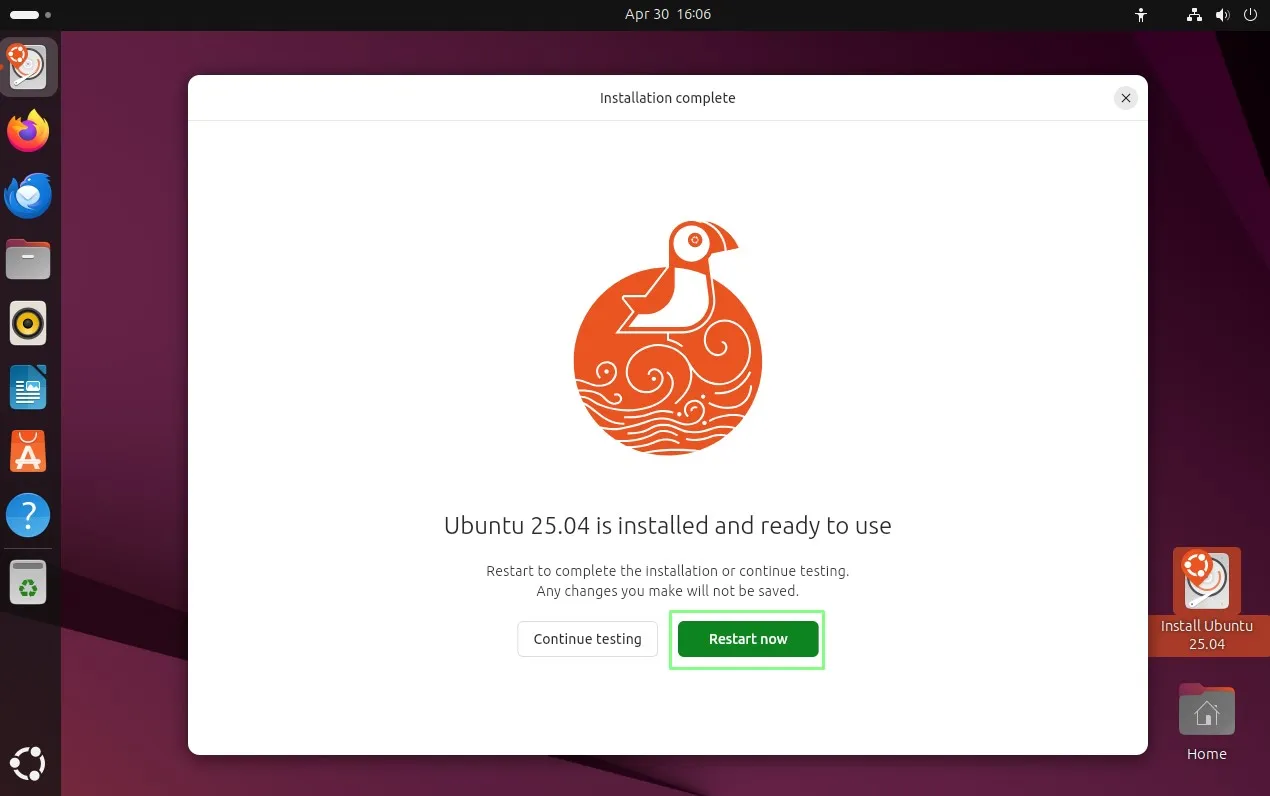
Task: Open the Files manager in the dock
Action: click(29, 260)
